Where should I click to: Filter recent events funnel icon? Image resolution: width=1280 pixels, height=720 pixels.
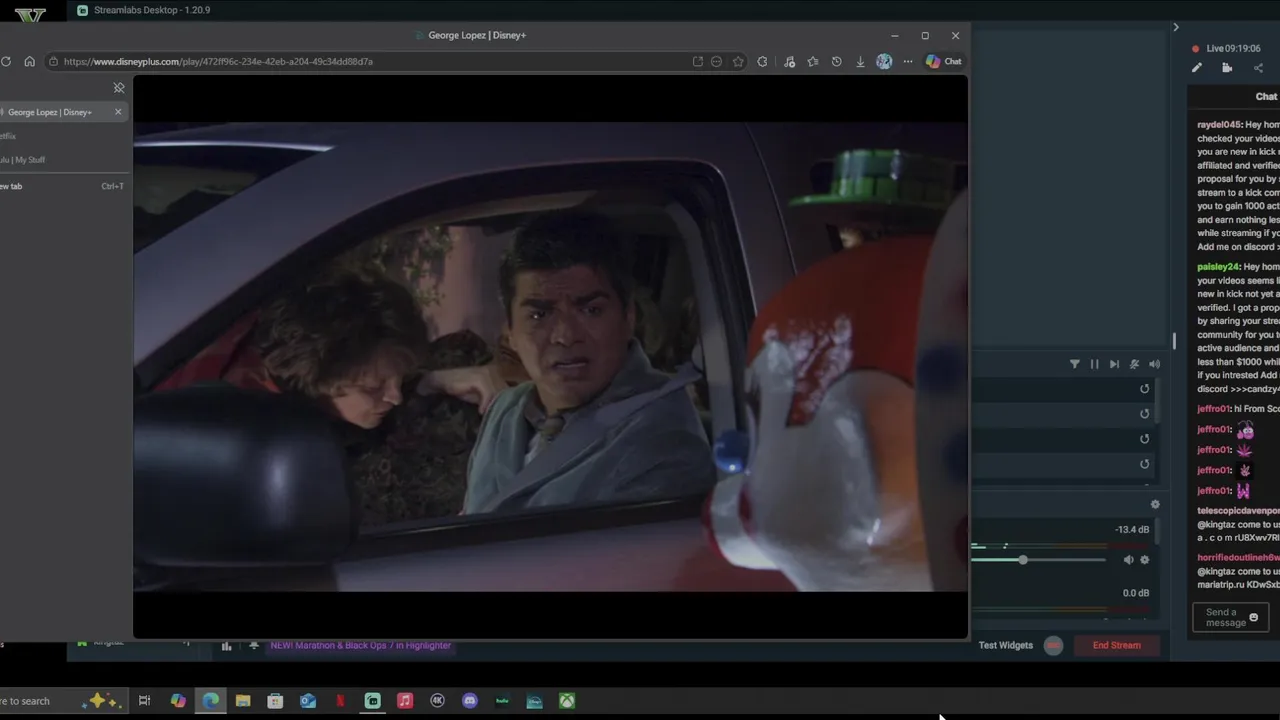(1075, 364)
